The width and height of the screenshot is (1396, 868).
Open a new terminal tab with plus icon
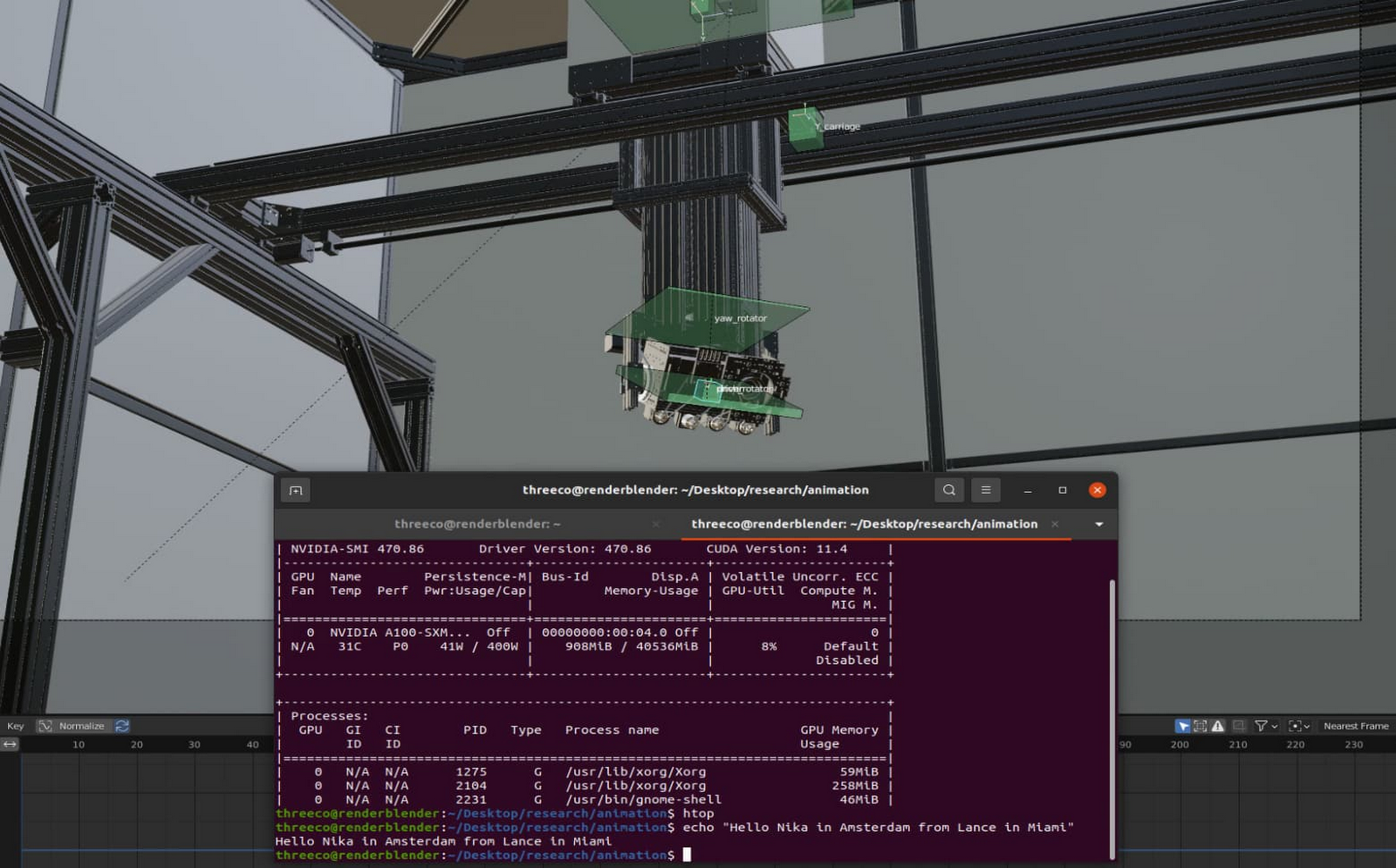pyautogui.click(x=296, y=490)
